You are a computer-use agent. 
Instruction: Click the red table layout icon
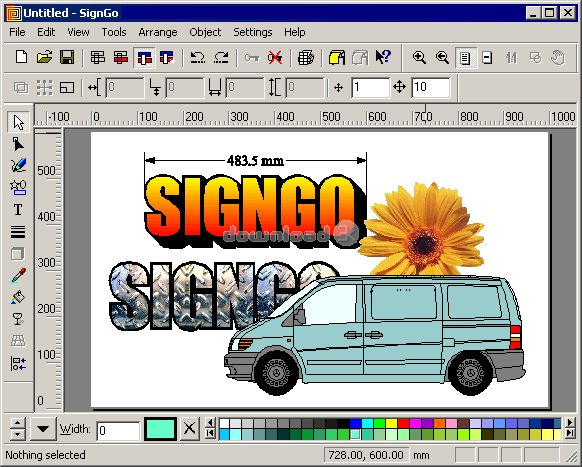[x=121, y=58]
